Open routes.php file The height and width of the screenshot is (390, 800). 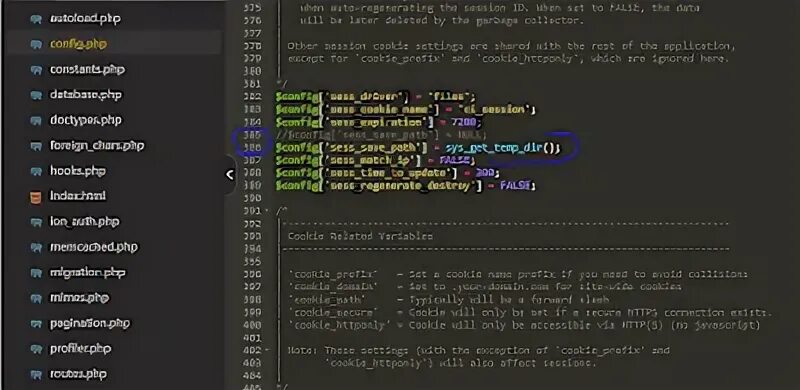(78, 374)
